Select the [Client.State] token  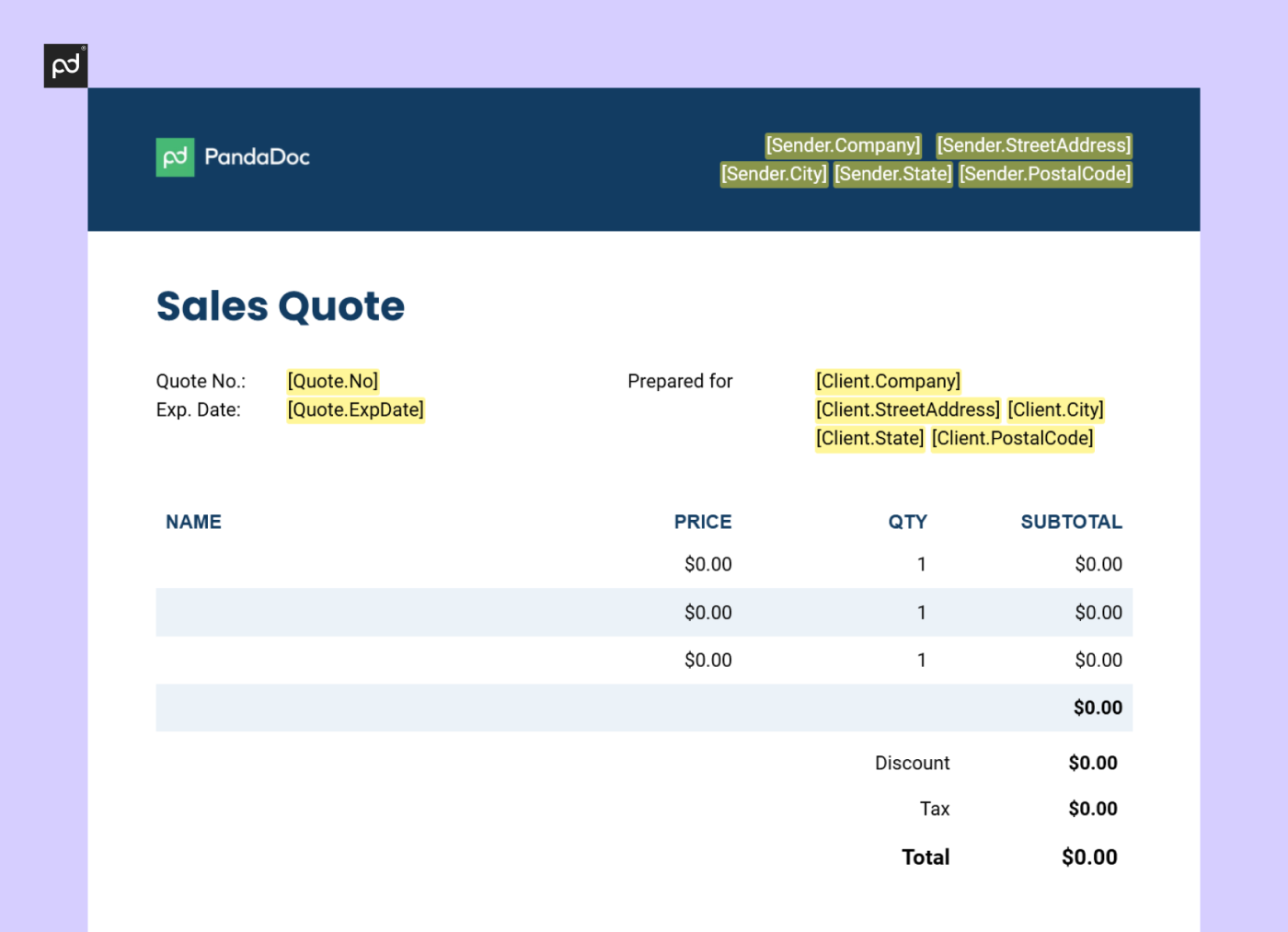[x=869, y=438]
